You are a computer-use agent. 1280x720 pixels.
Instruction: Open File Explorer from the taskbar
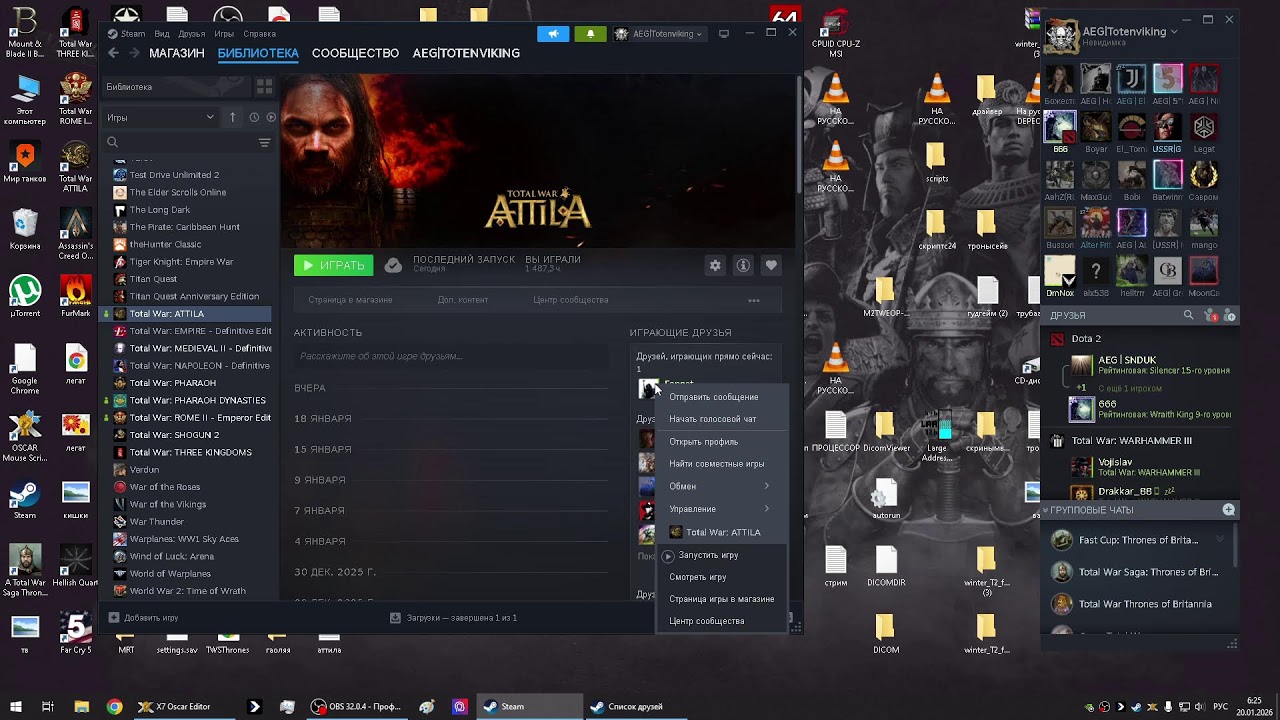[x=82, y=706]
